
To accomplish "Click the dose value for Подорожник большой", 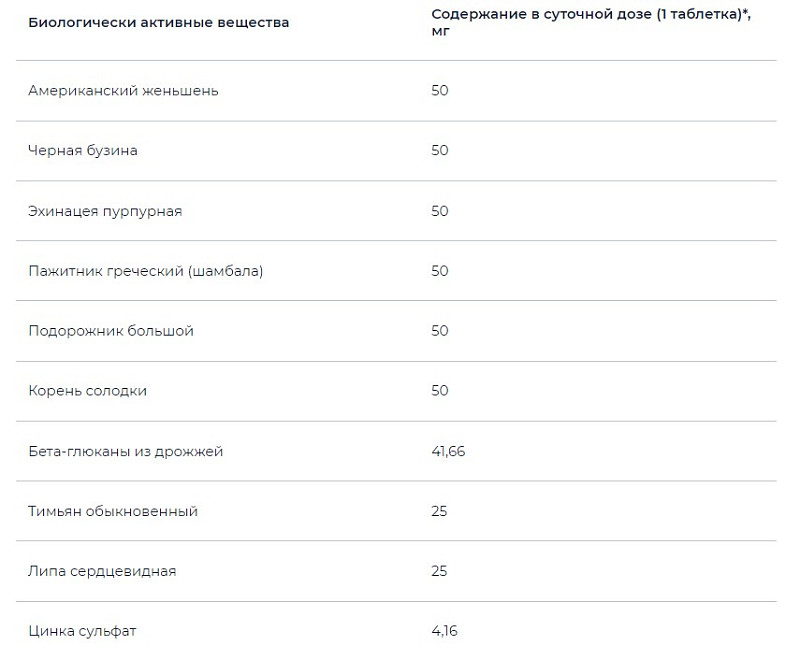I will pyautogui.click(x=440, y=331).
